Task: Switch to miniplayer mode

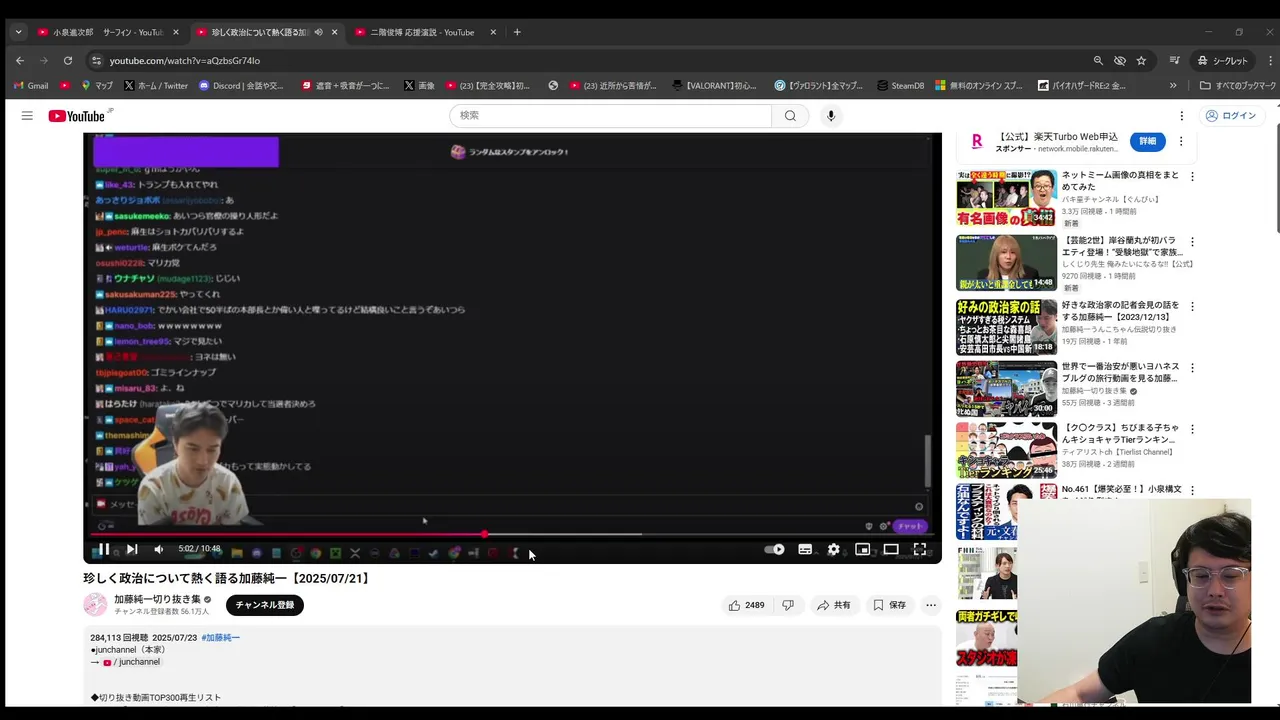Action: click(x=862, y=549)
